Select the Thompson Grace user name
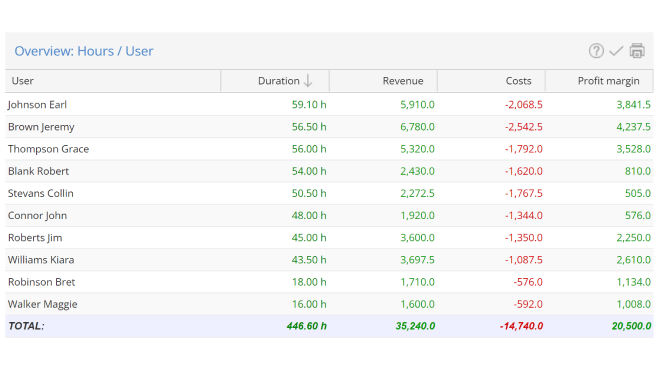 tap(48, 149)
